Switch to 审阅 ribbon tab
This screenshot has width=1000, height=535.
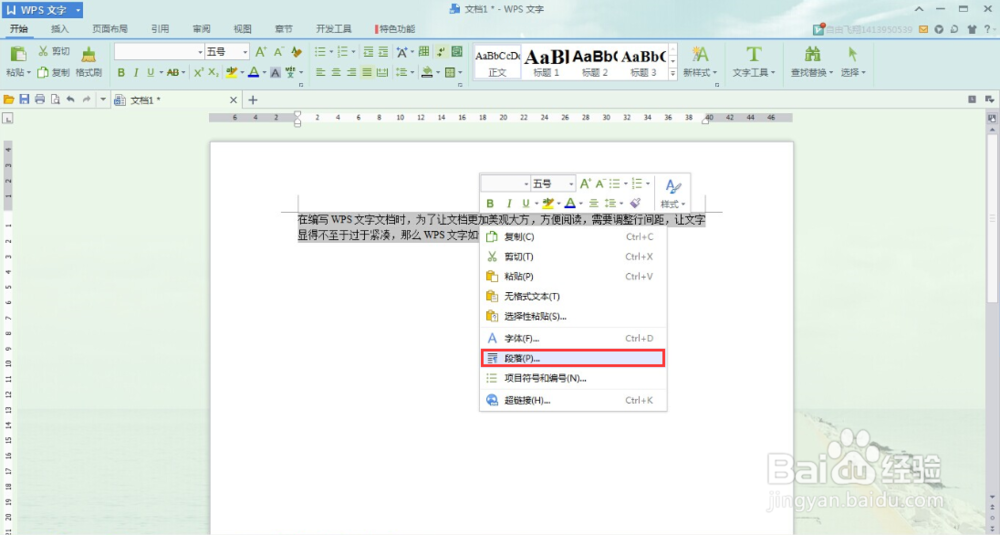[202, 29]
